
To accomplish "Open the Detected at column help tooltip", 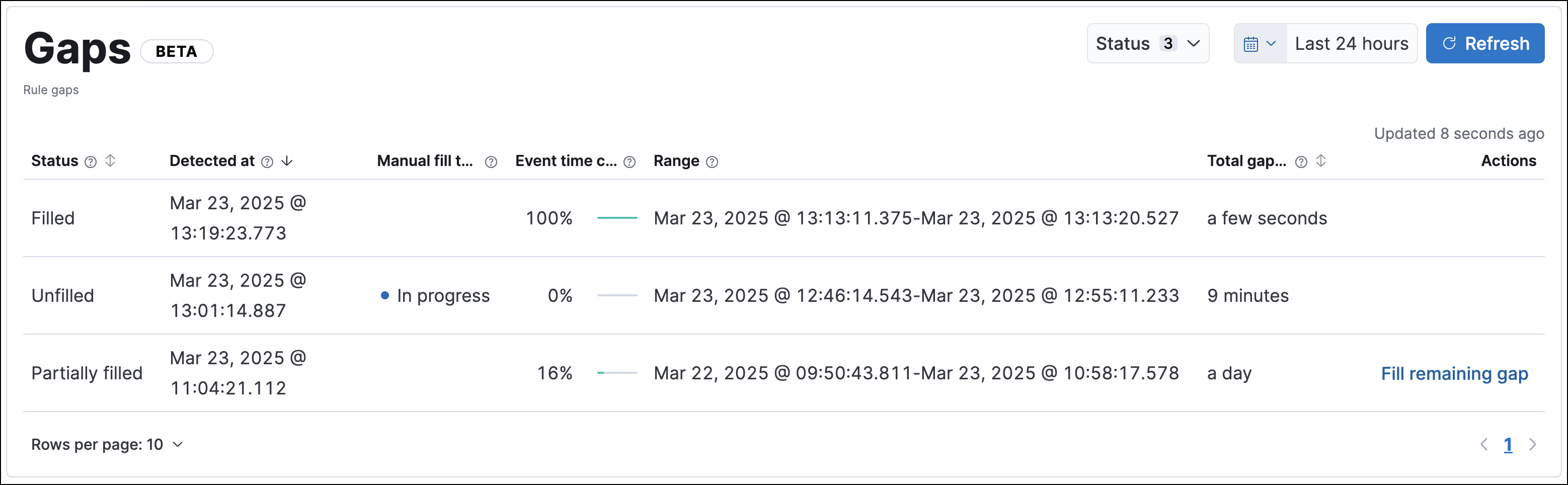I will click(x=266, y=161).
